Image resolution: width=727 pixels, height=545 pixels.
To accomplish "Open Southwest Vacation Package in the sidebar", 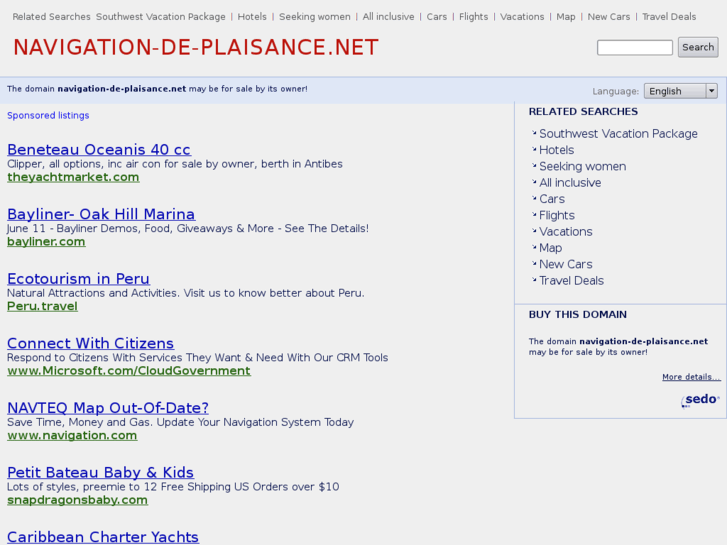I will point(618,134).
